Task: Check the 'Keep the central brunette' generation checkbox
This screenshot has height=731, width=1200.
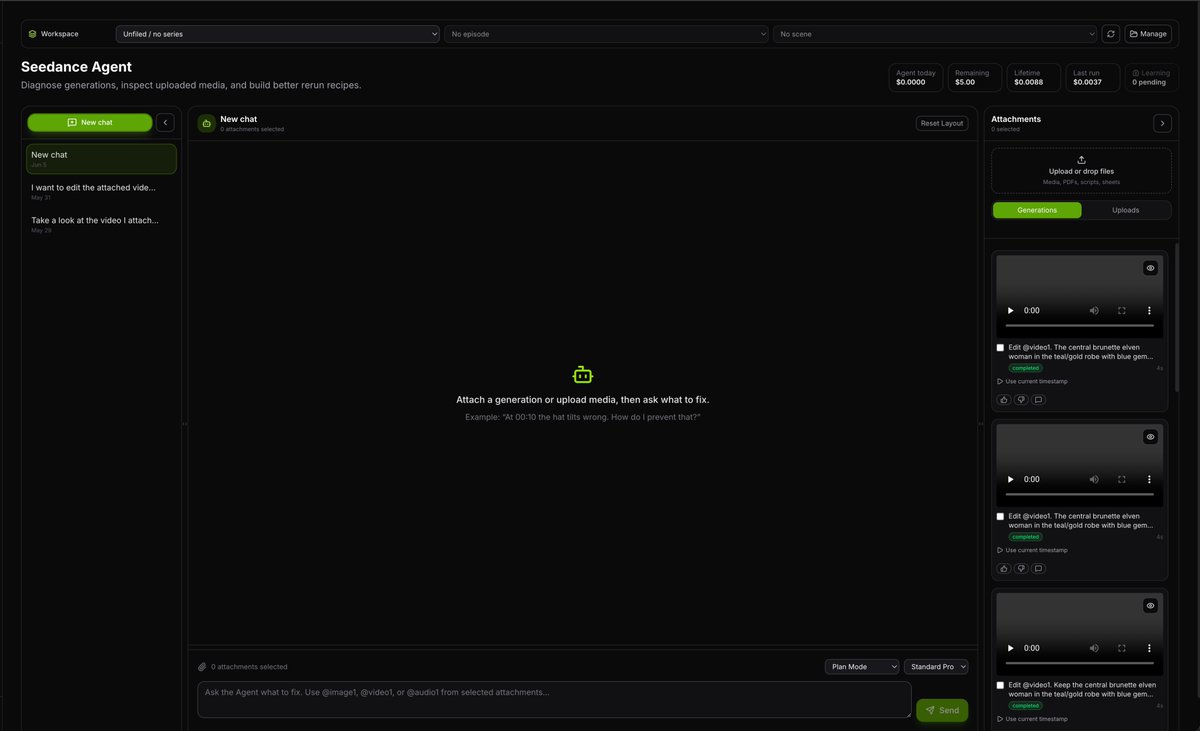Action: click(1001, 686)
